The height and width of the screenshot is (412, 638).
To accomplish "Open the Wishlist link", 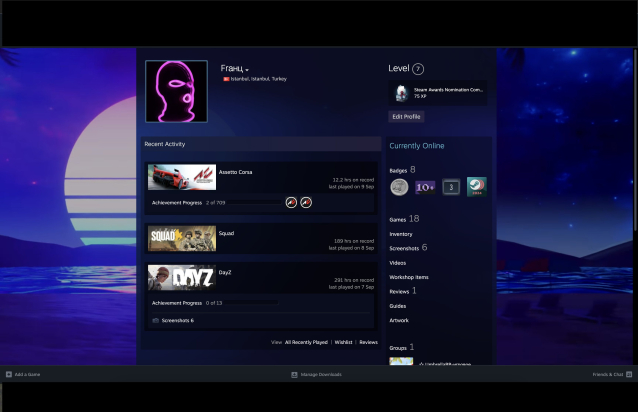I will pyautogui.click(x=343, y=342).
